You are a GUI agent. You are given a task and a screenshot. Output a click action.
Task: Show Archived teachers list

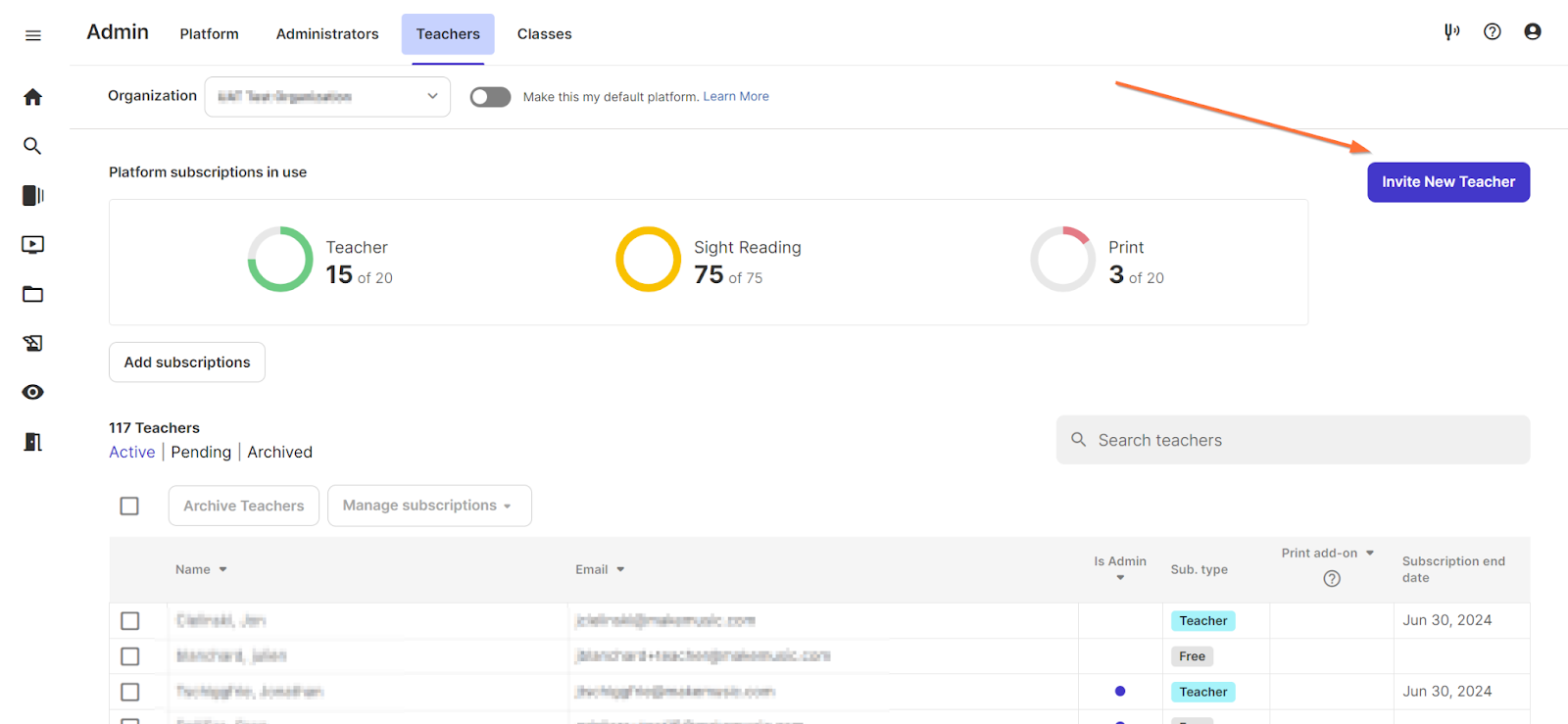[279, 452]
